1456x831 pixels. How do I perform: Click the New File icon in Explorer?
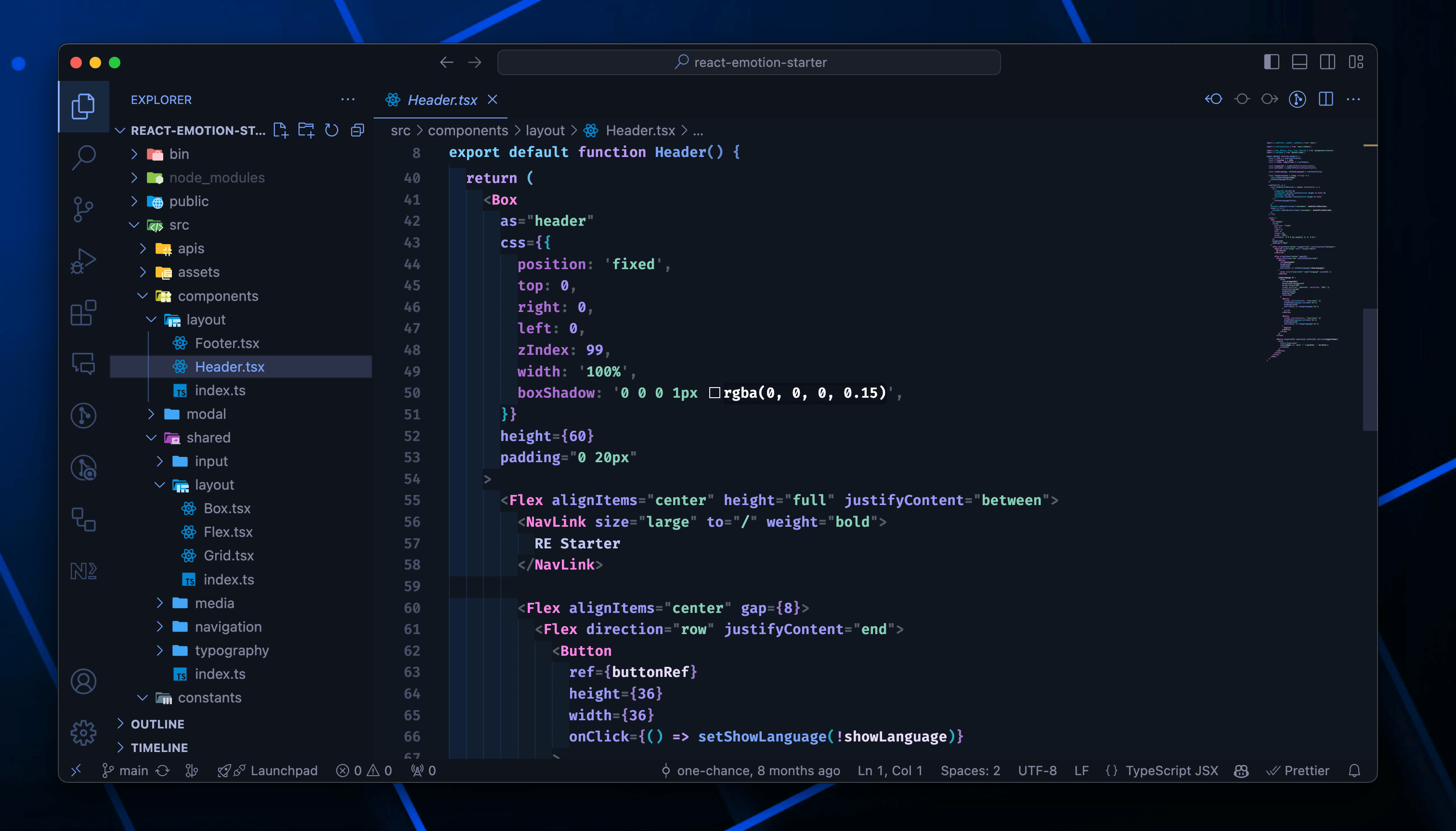(x=280, y=130)
